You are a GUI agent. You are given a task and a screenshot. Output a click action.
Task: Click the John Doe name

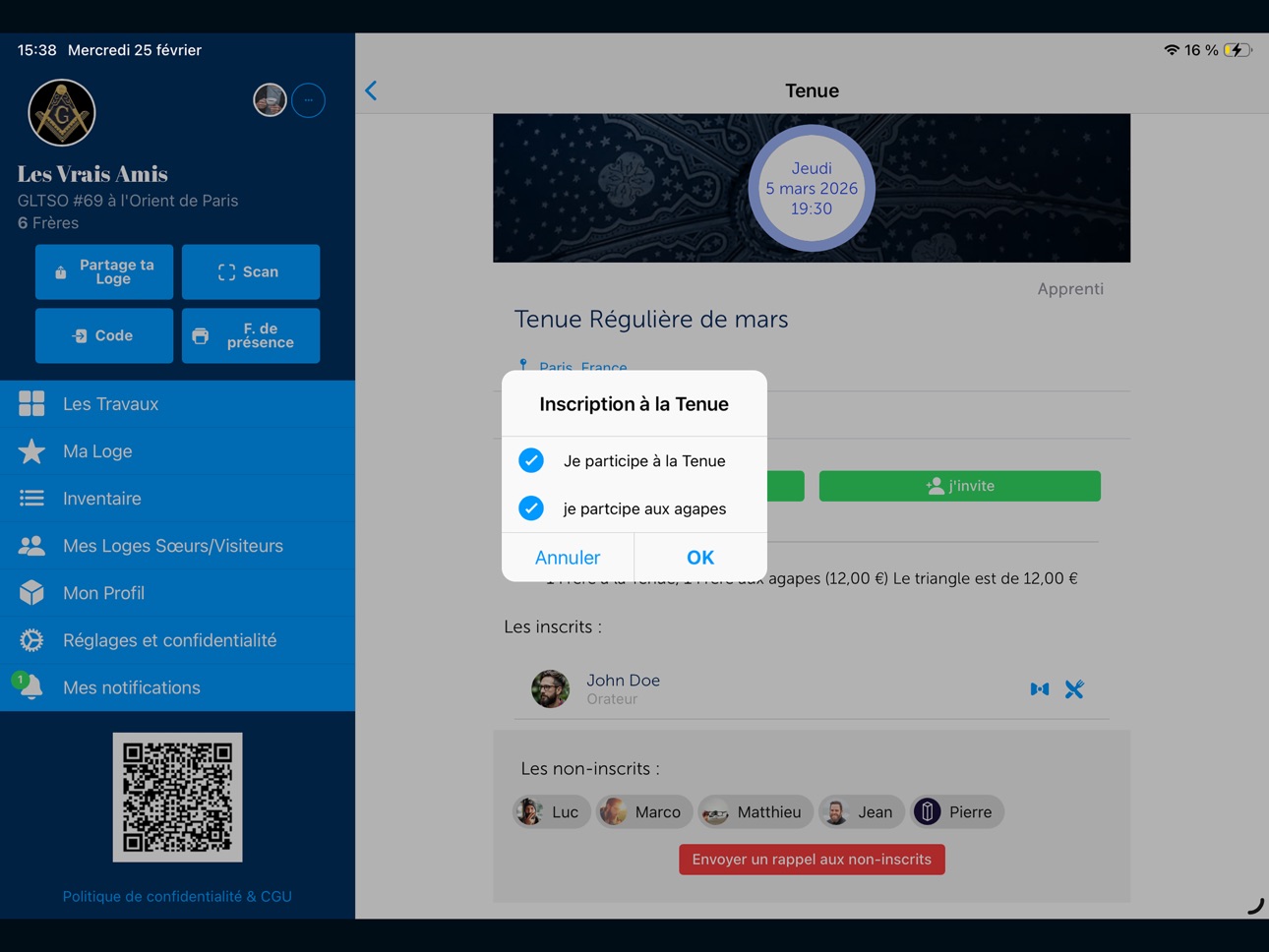pos(623,680)
